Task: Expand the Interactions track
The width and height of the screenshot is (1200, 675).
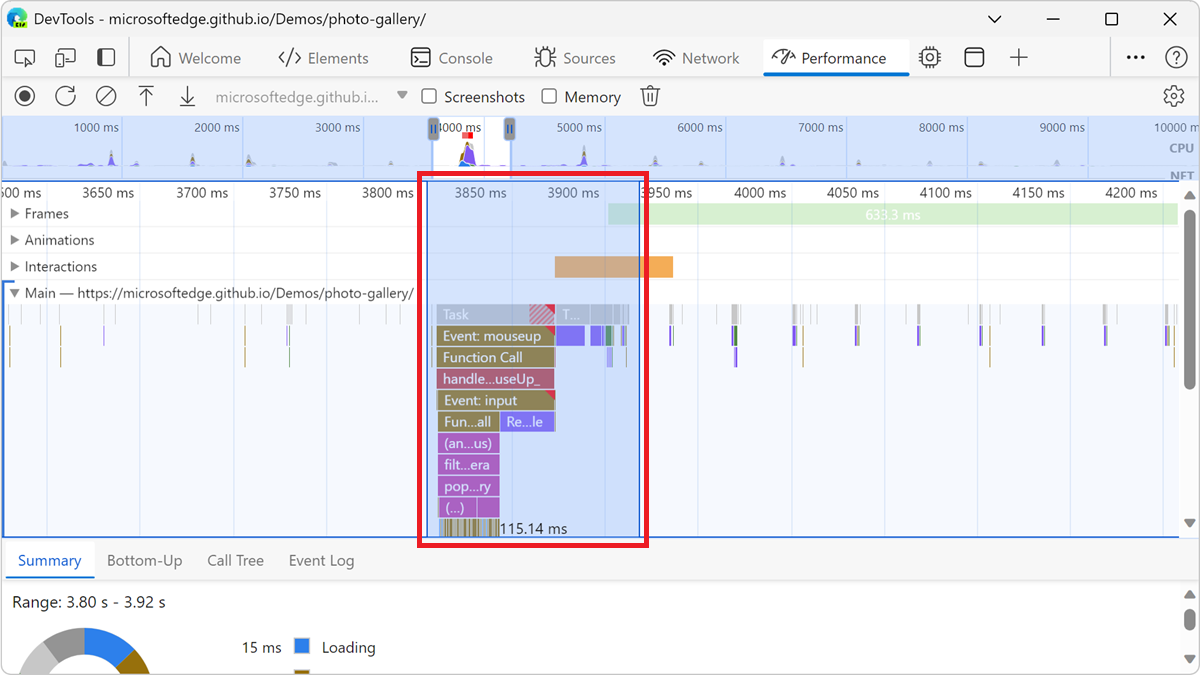Action: (15, 267)
